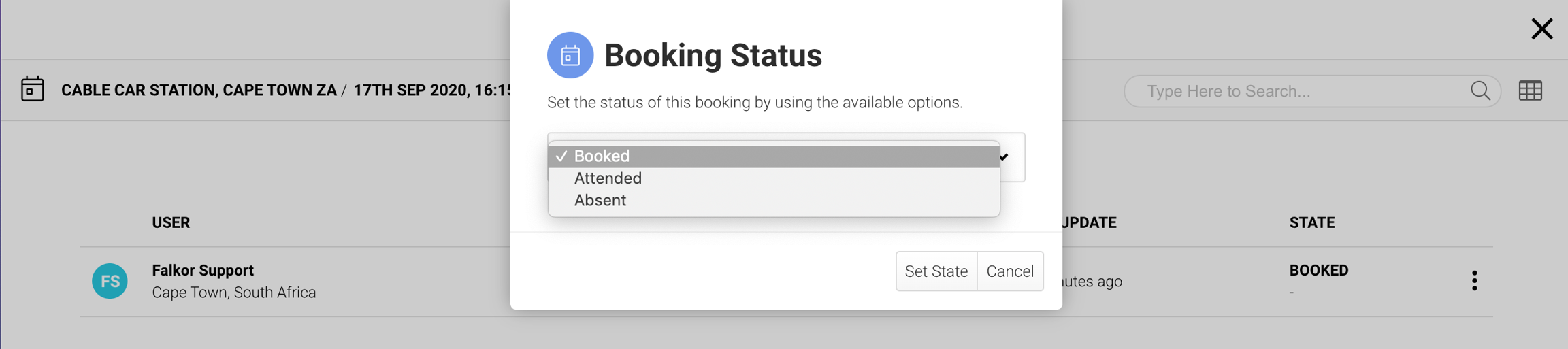Click the Cable Car Station breadcrumb
The width and height of the screenshot is (1568, 349).
coord(199,90)
